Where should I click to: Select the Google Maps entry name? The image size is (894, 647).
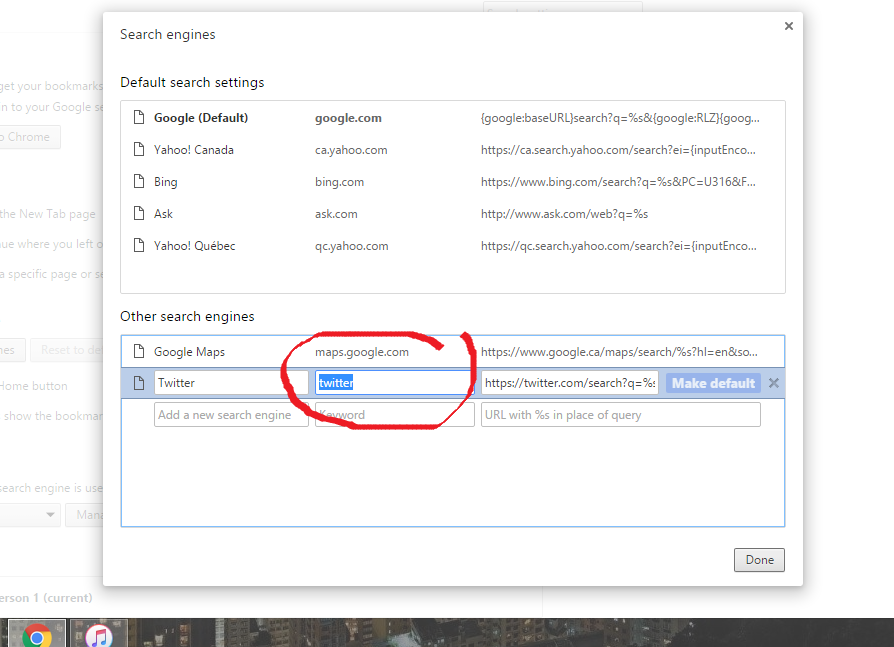click(189, 352)
